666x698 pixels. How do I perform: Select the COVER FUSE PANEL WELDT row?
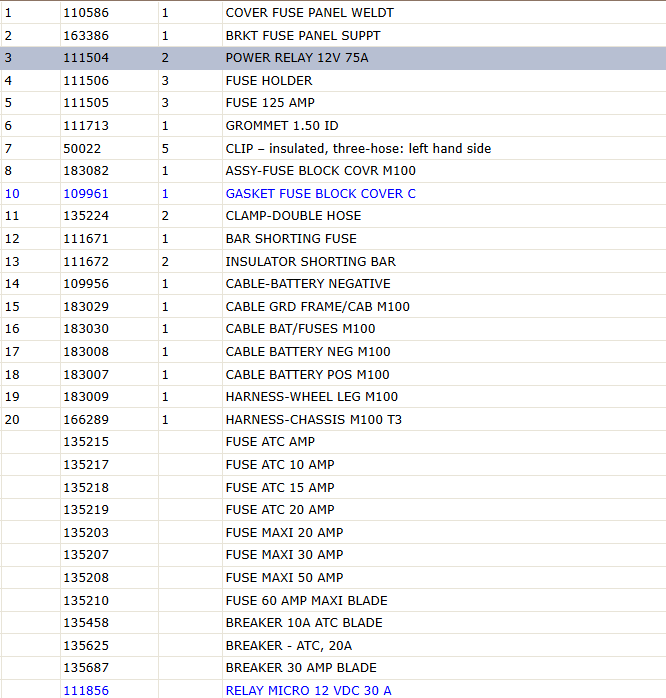point(333,12)
